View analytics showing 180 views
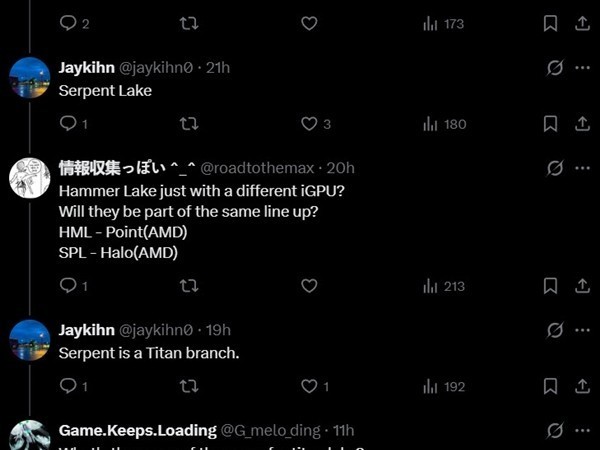This screenshot has height=450, width=600. 444,124
